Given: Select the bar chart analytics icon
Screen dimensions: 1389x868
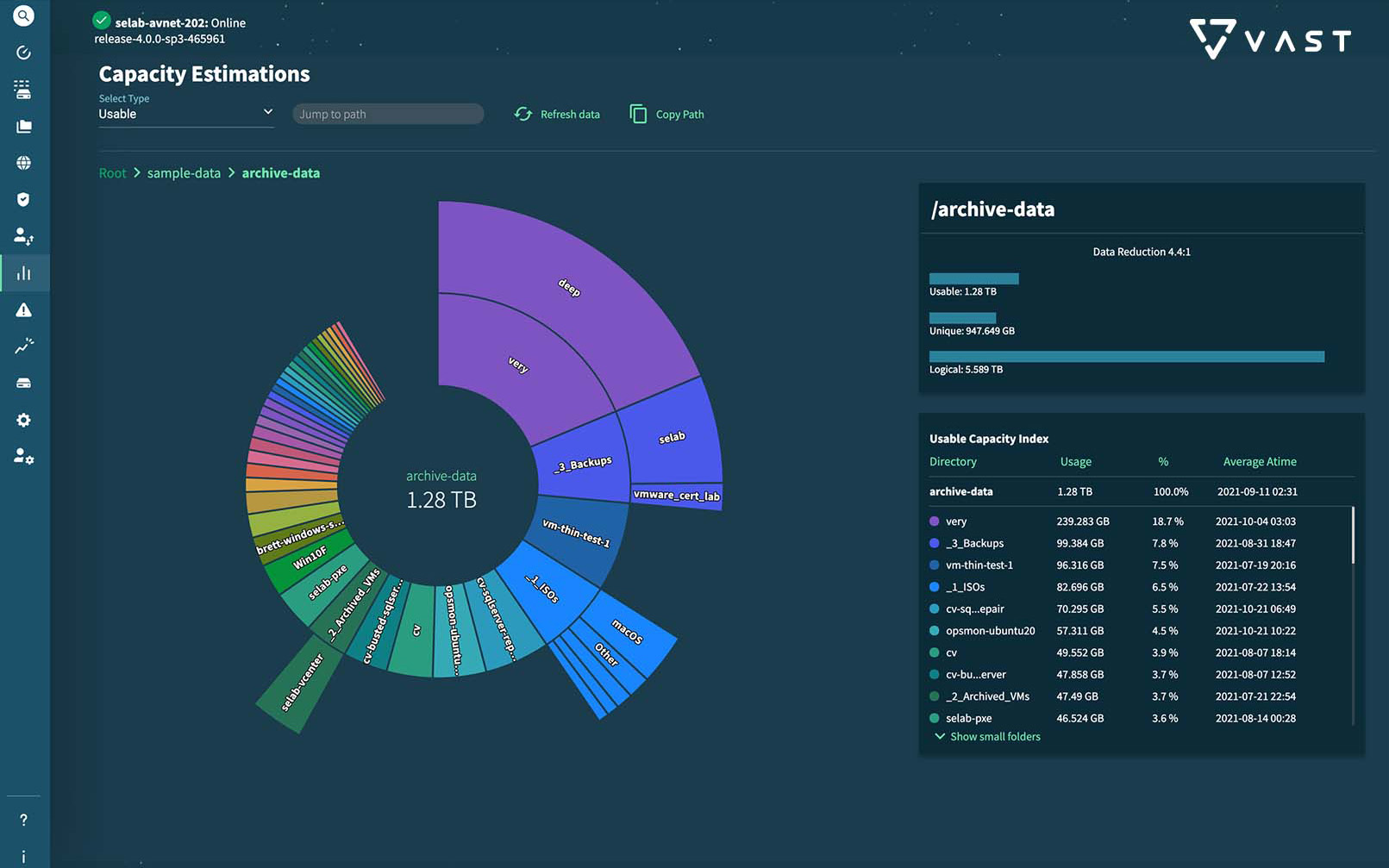Looking at the screenshot, I should (23, 273).
